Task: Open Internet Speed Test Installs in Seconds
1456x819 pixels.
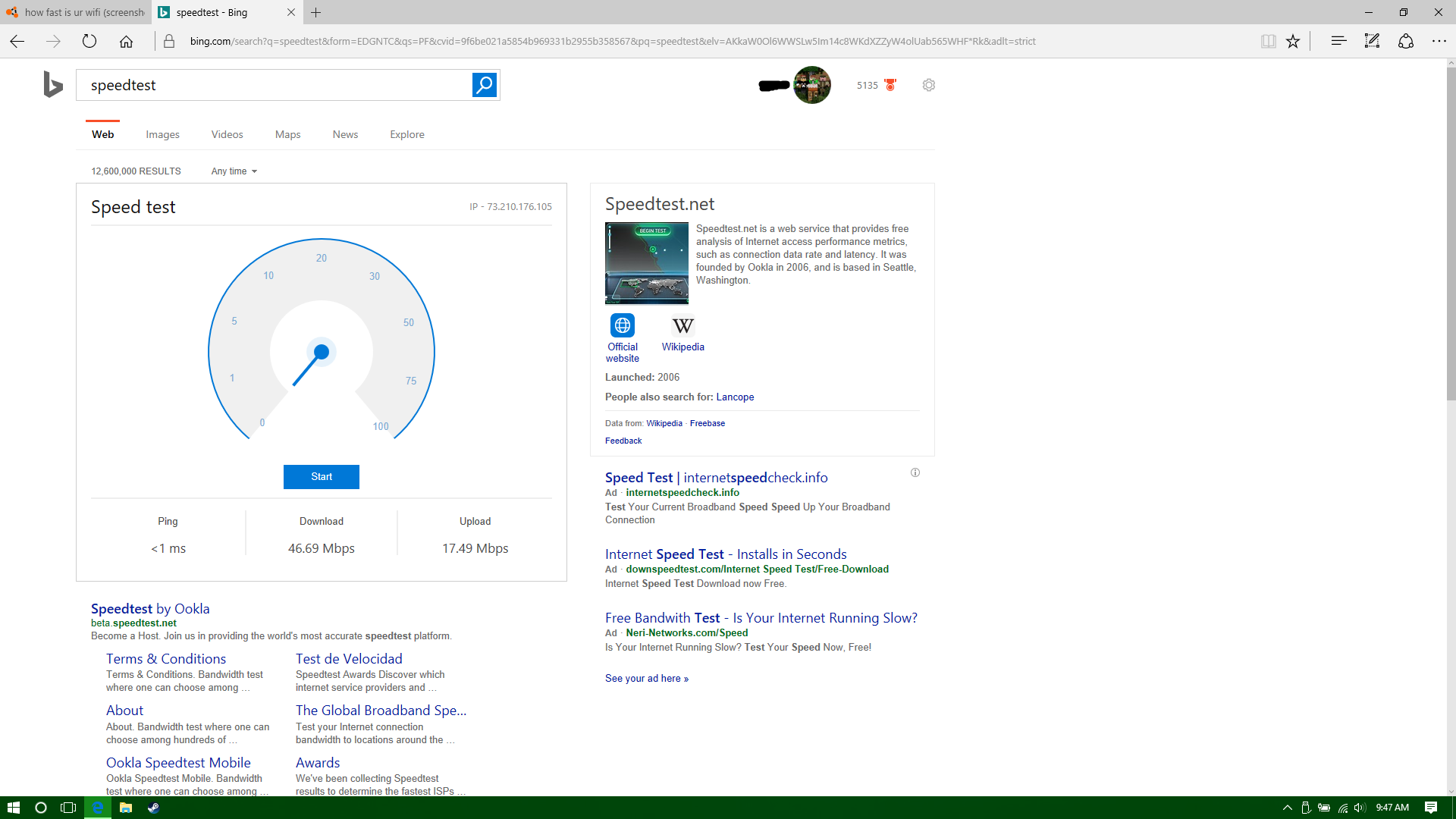Action: click(x=726, y=554)
